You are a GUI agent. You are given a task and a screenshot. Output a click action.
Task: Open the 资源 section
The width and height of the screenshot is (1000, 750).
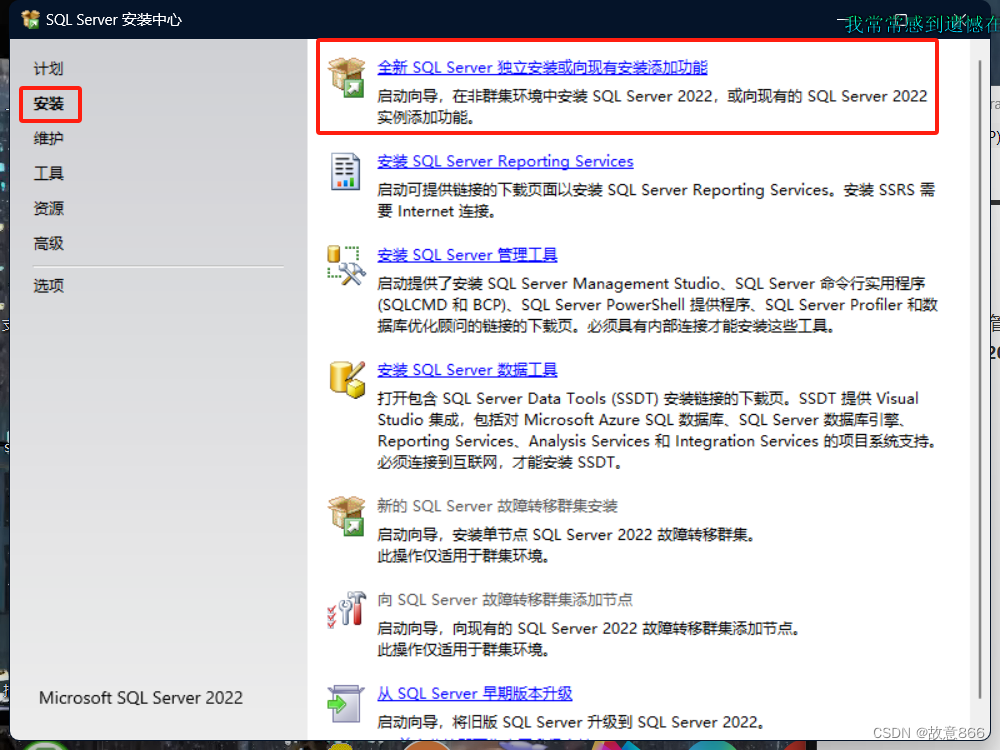[48, 209]
